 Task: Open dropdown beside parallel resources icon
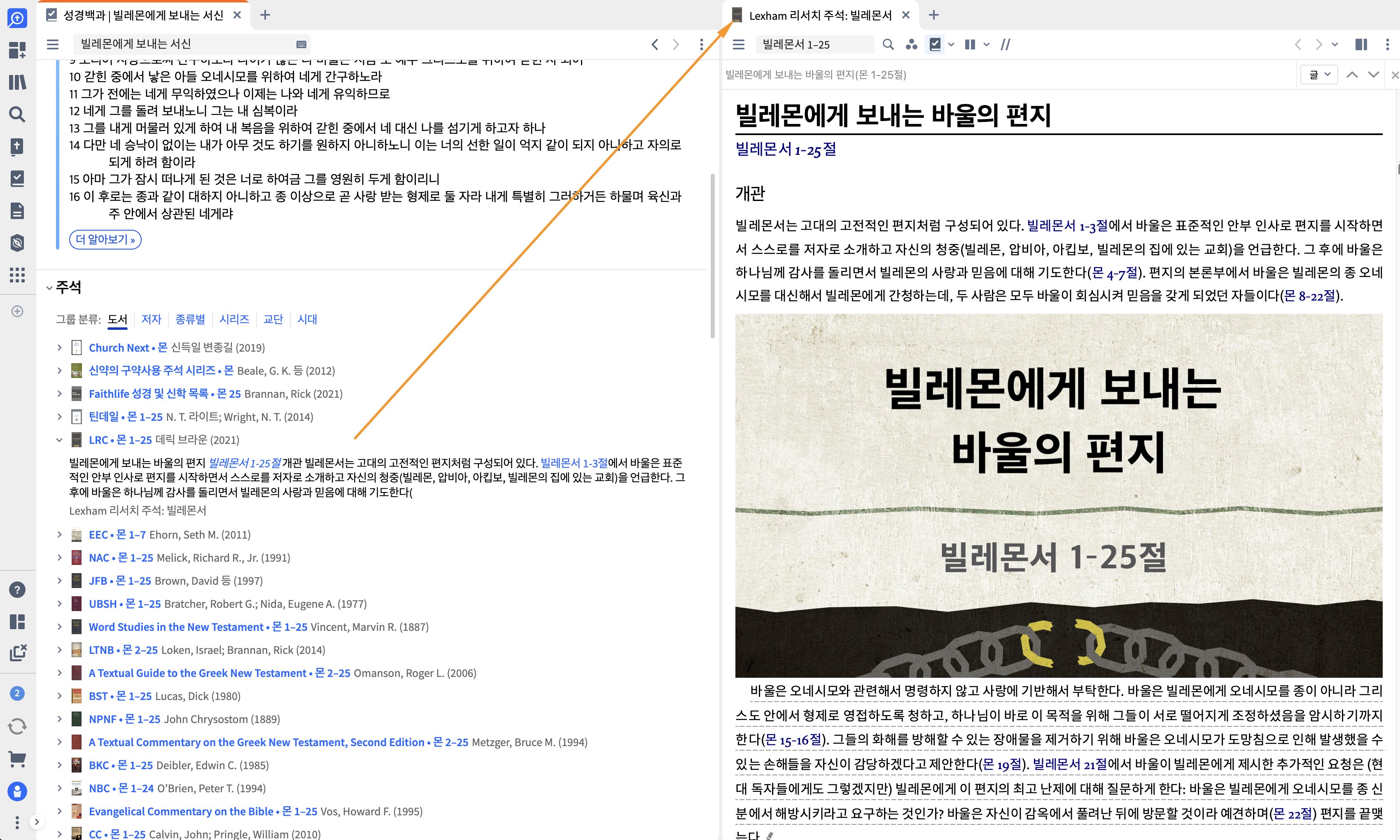click(x=986, y=44)
